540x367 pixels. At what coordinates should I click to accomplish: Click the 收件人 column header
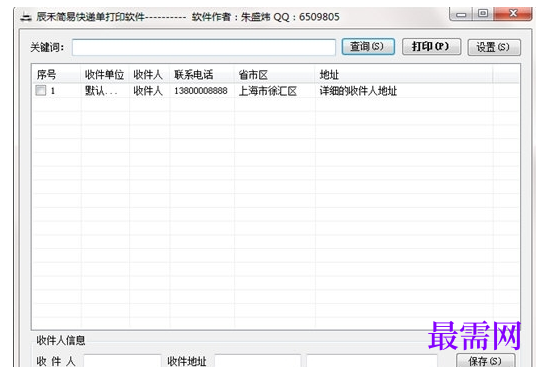[x=149, y=74]
